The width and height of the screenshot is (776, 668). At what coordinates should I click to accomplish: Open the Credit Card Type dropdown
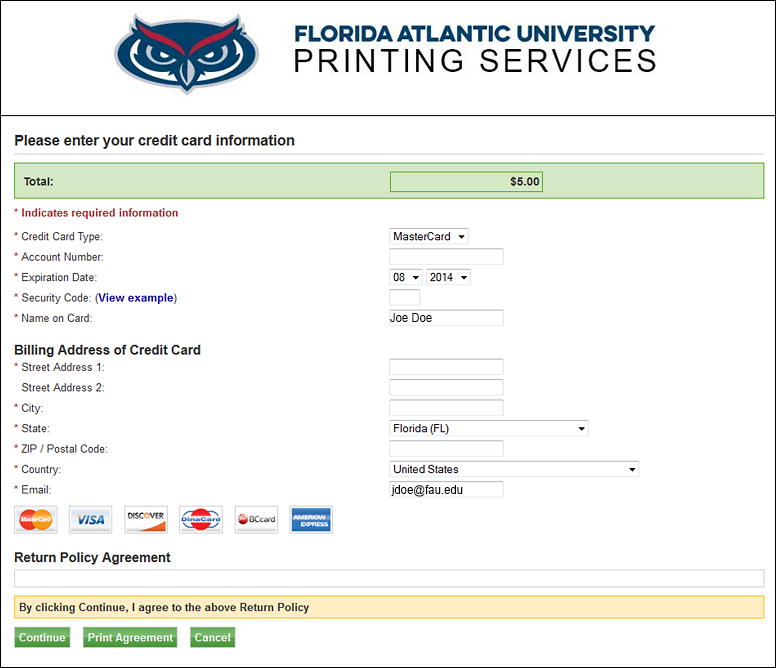(x=429, y=237)
